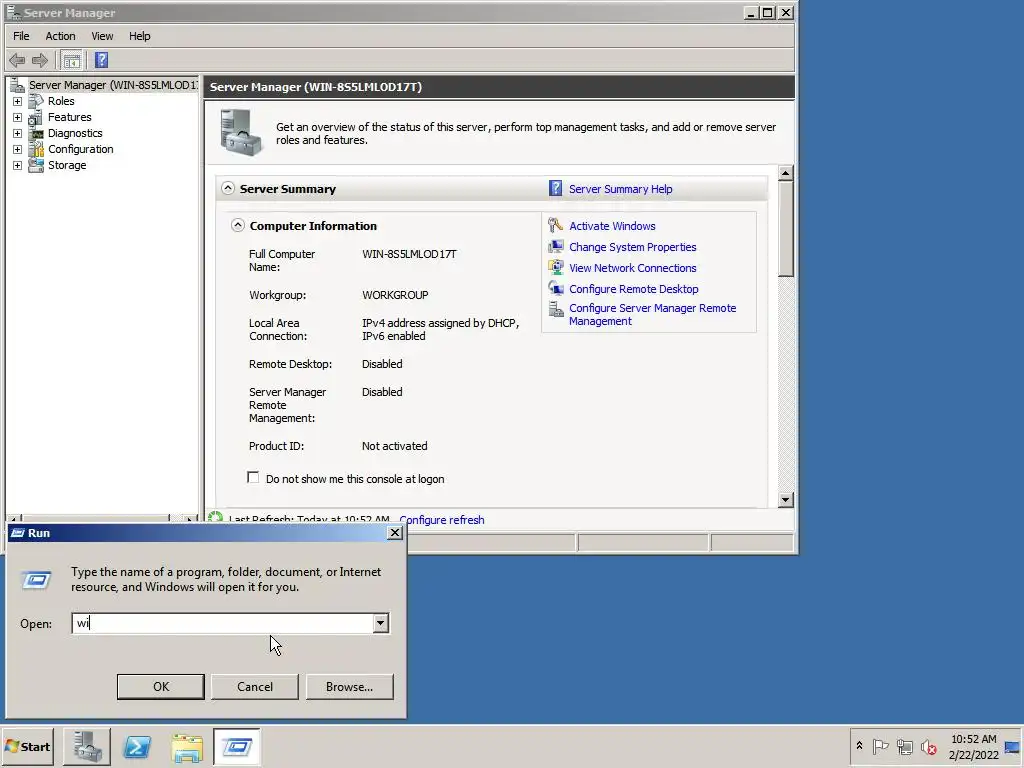
Task: Open the View menu
Action: point(102,36)
